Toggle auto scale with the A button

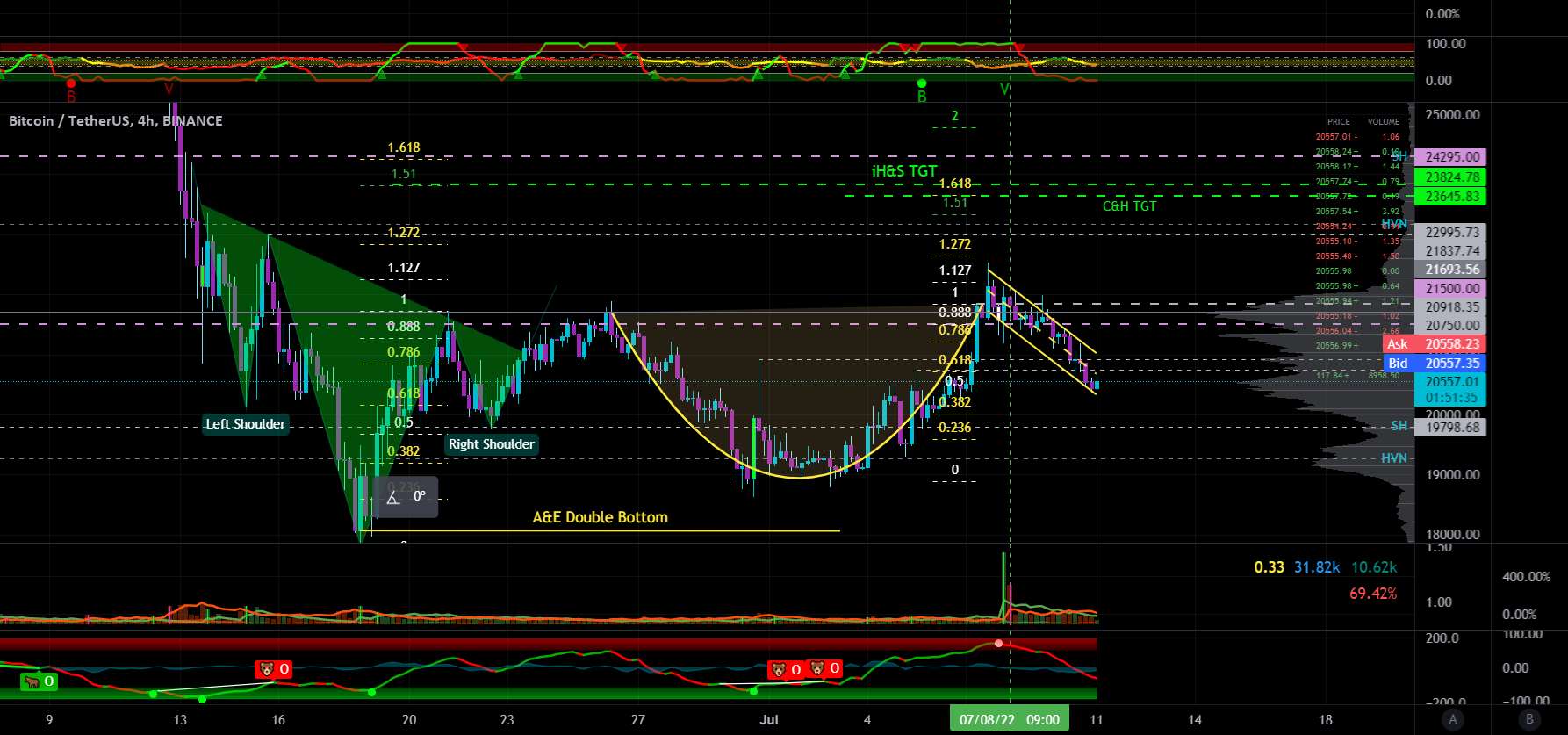[x=1453, y=719]
